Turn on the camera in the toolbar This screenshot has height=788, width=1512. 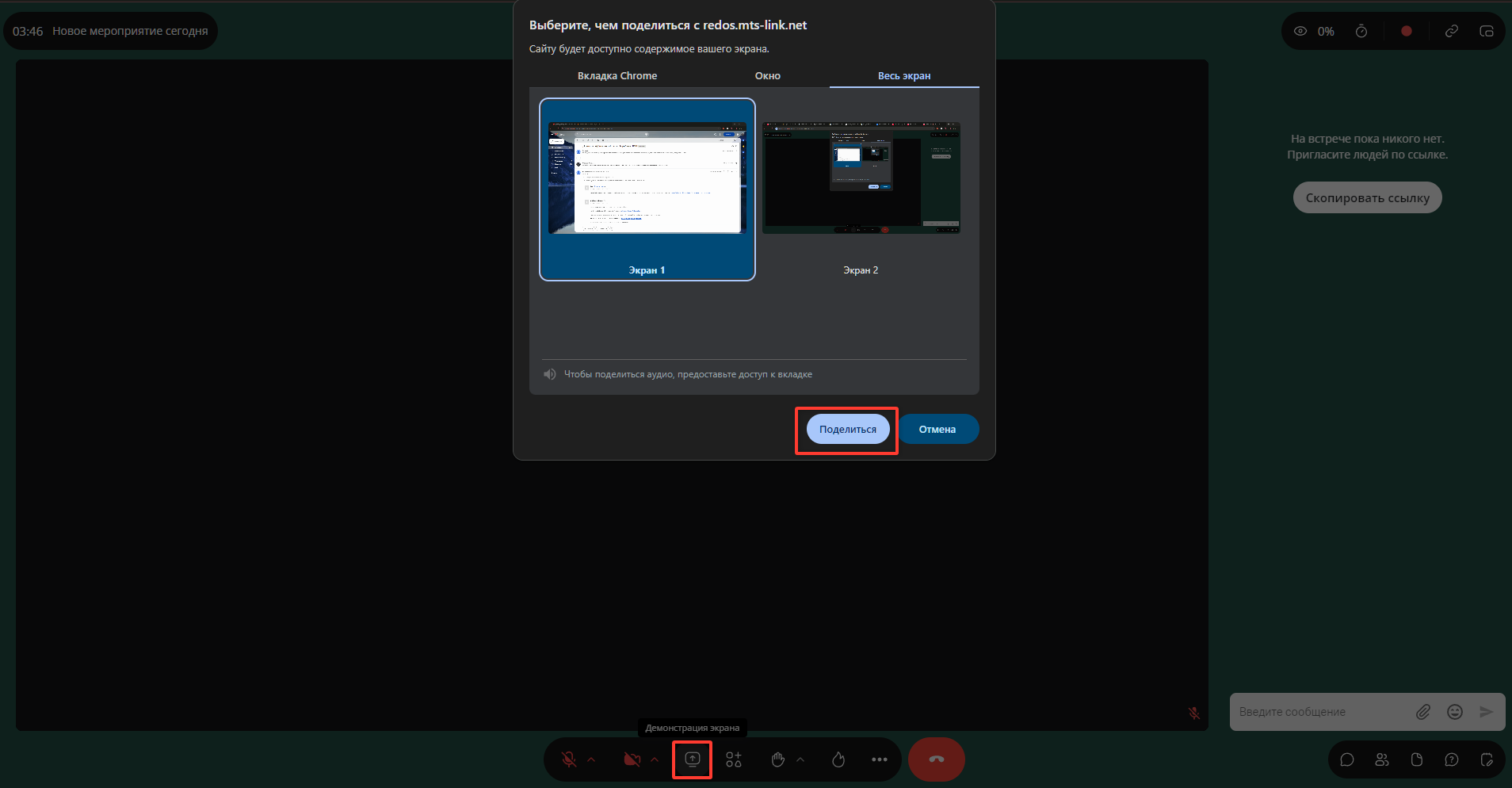pyautogui.click(x=632, y=759)
